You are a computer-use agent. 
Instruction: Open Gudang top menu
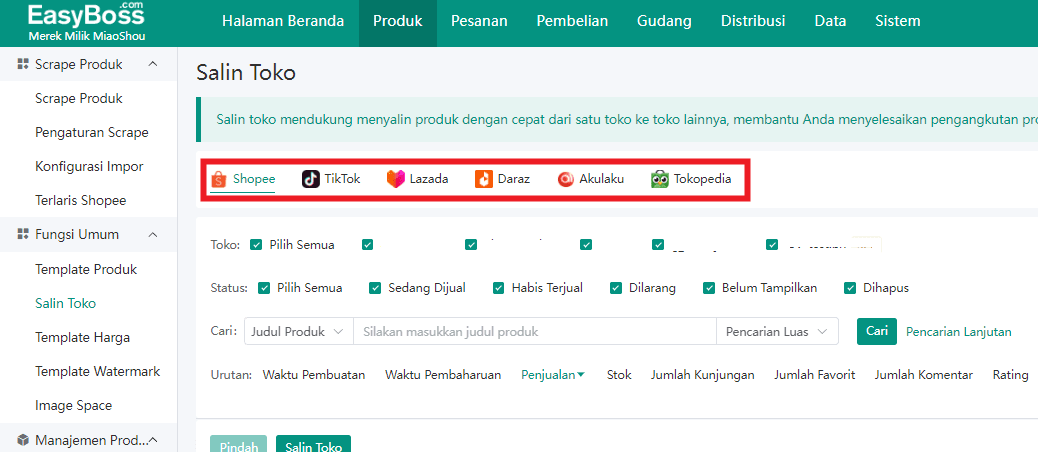(664, 21)
